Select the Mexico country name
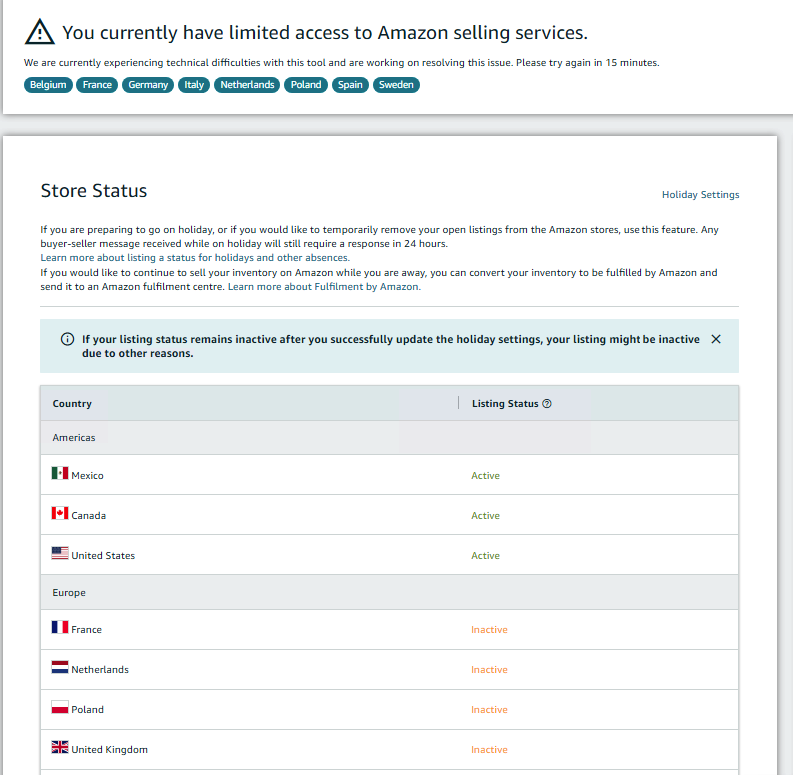This screenshot has height=775, width=793. pyautogui.click(x=87, y=476)
